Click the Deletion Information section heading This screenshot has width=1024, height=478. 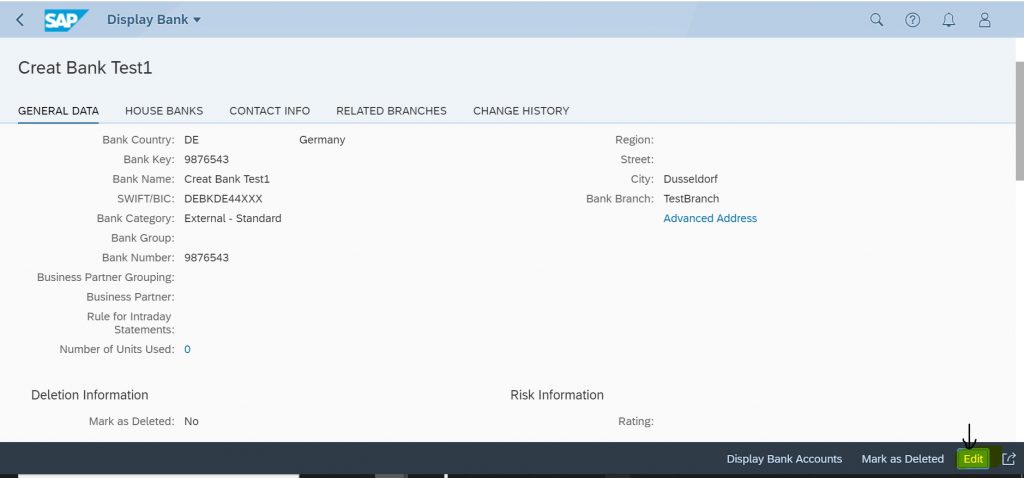89,395
